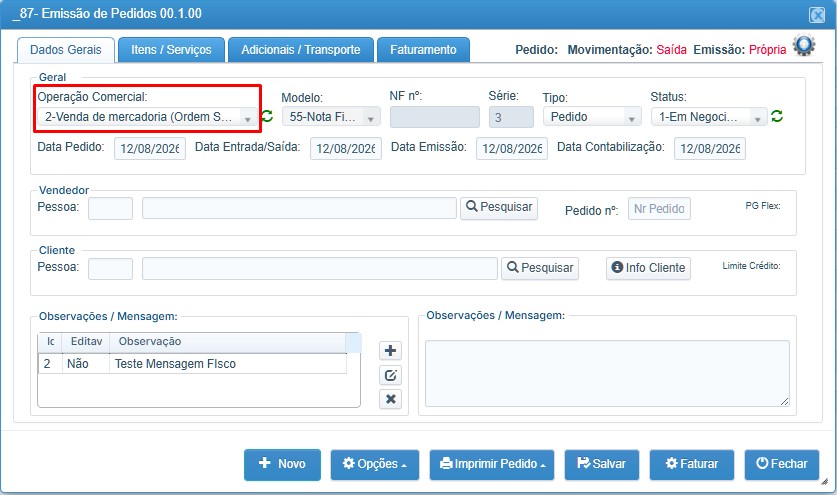Close the Emissão de Pedidos window
Image resolution: width=837 pixels, height=495 pixels.
(x=817, y=15)
